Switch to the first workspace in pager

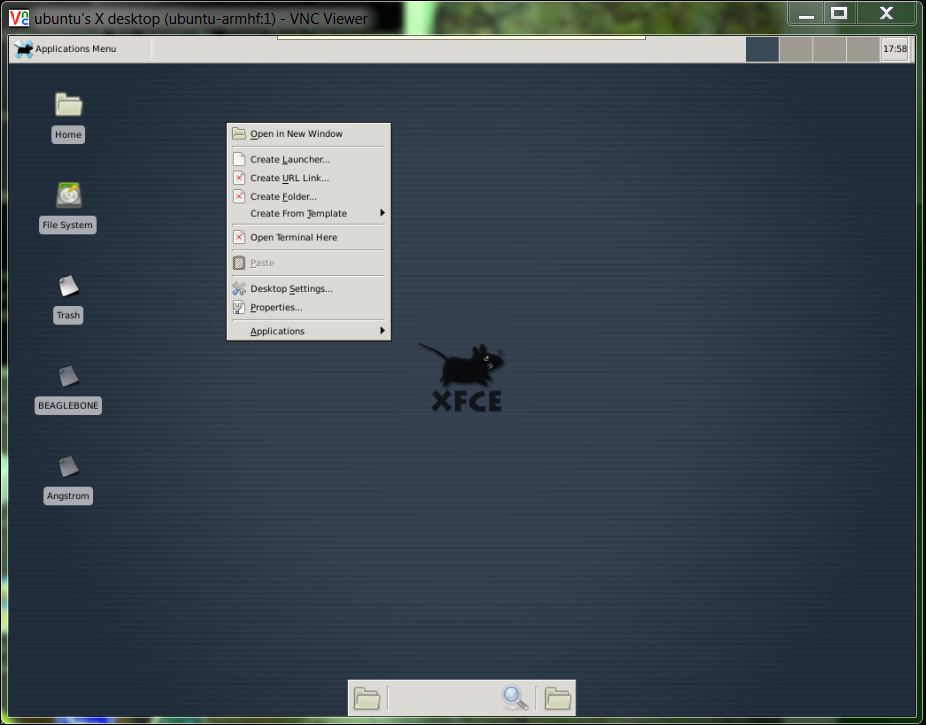pyautogui.click(x=762, y=50)
